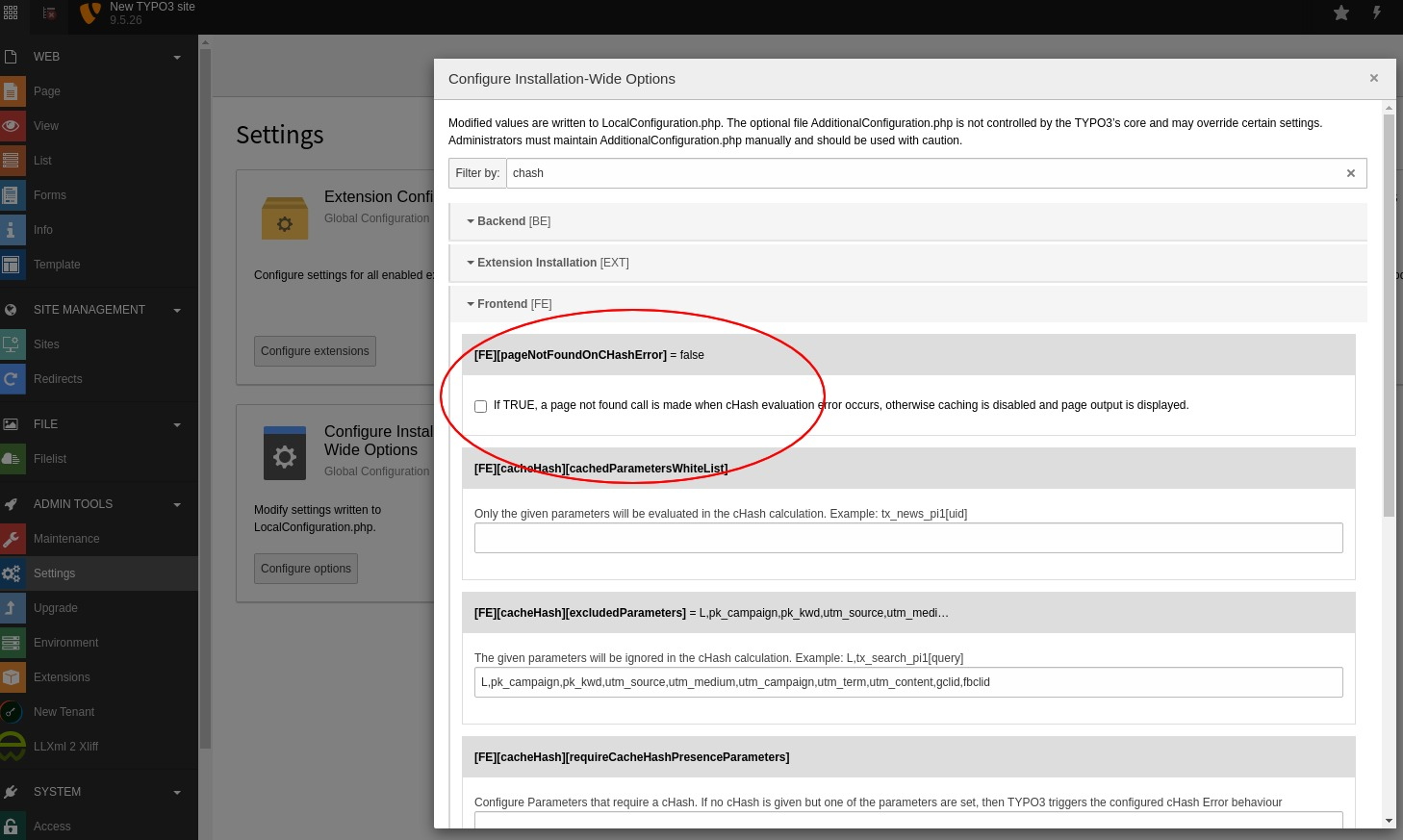Viewport: 1403px width, 840px height.
Task: Open the Extensions cube icon
Action: click(x=12, y=677)
